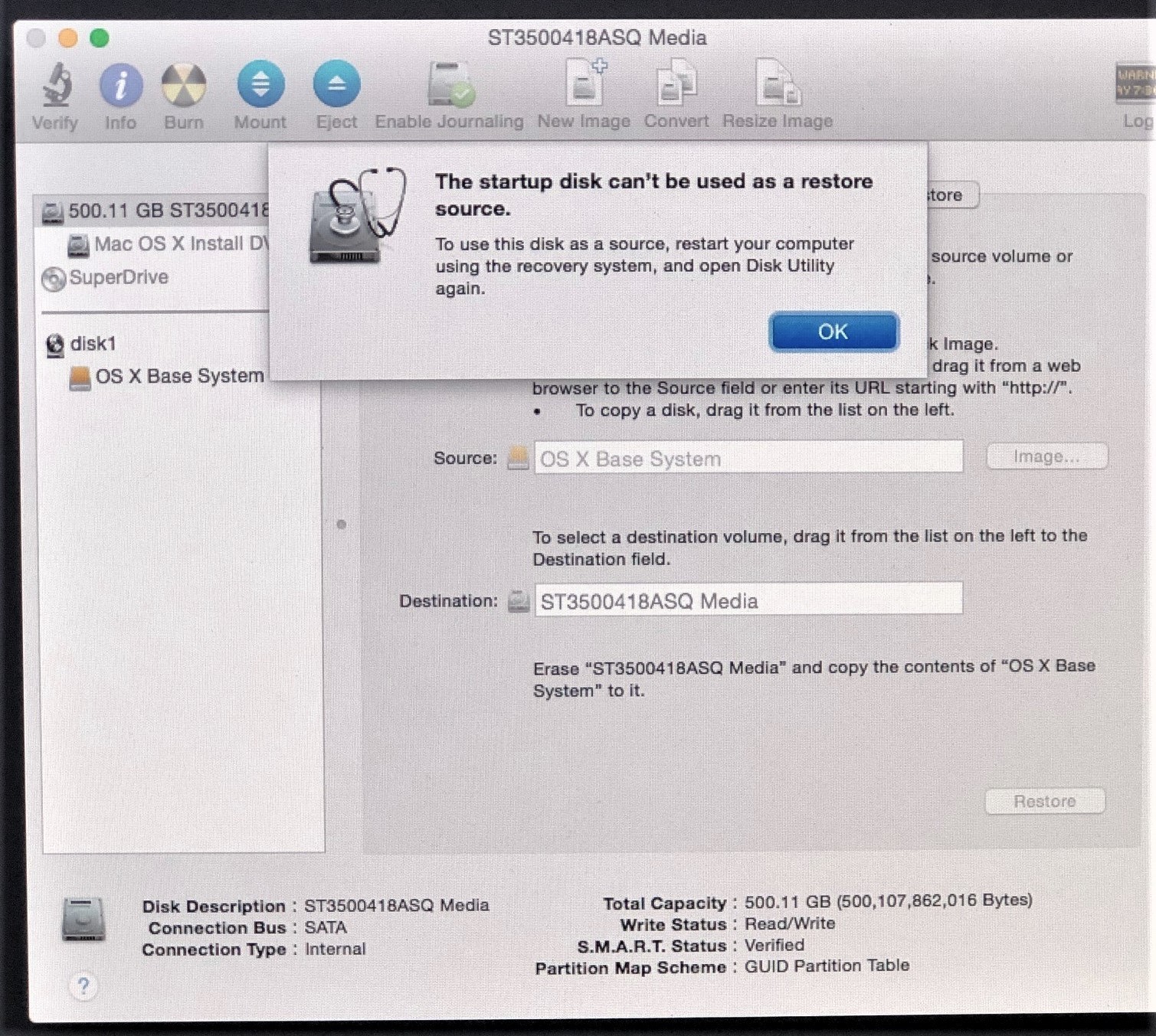Select OS X Base System volume in sidebar

pos(167,377)
